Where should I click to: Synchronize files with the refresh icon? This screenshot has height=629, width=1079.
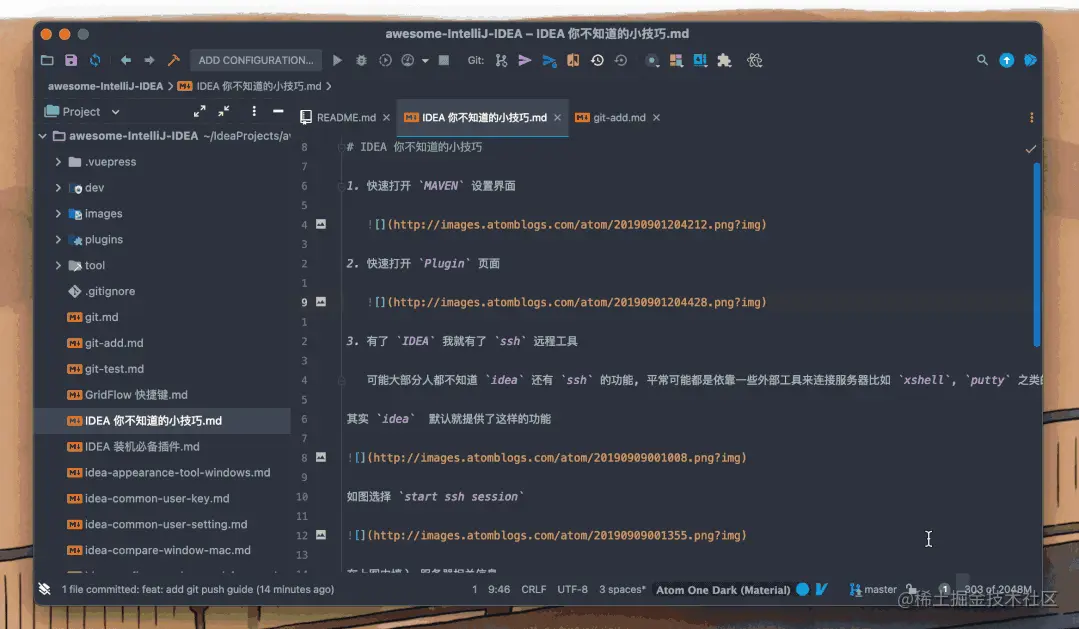click(95, 61)
